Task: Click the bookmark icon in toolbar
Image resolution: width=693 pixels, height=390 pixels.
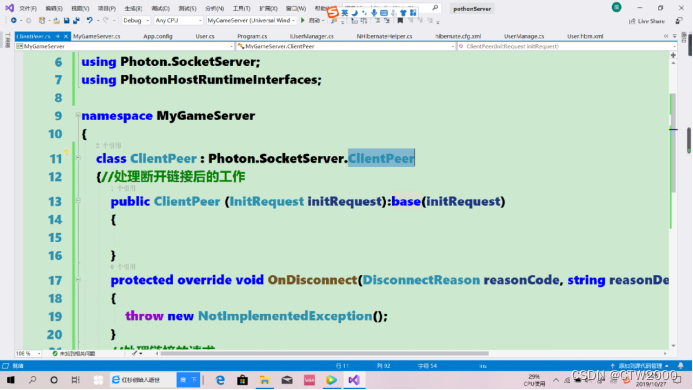Action: [x=400, y=20]
